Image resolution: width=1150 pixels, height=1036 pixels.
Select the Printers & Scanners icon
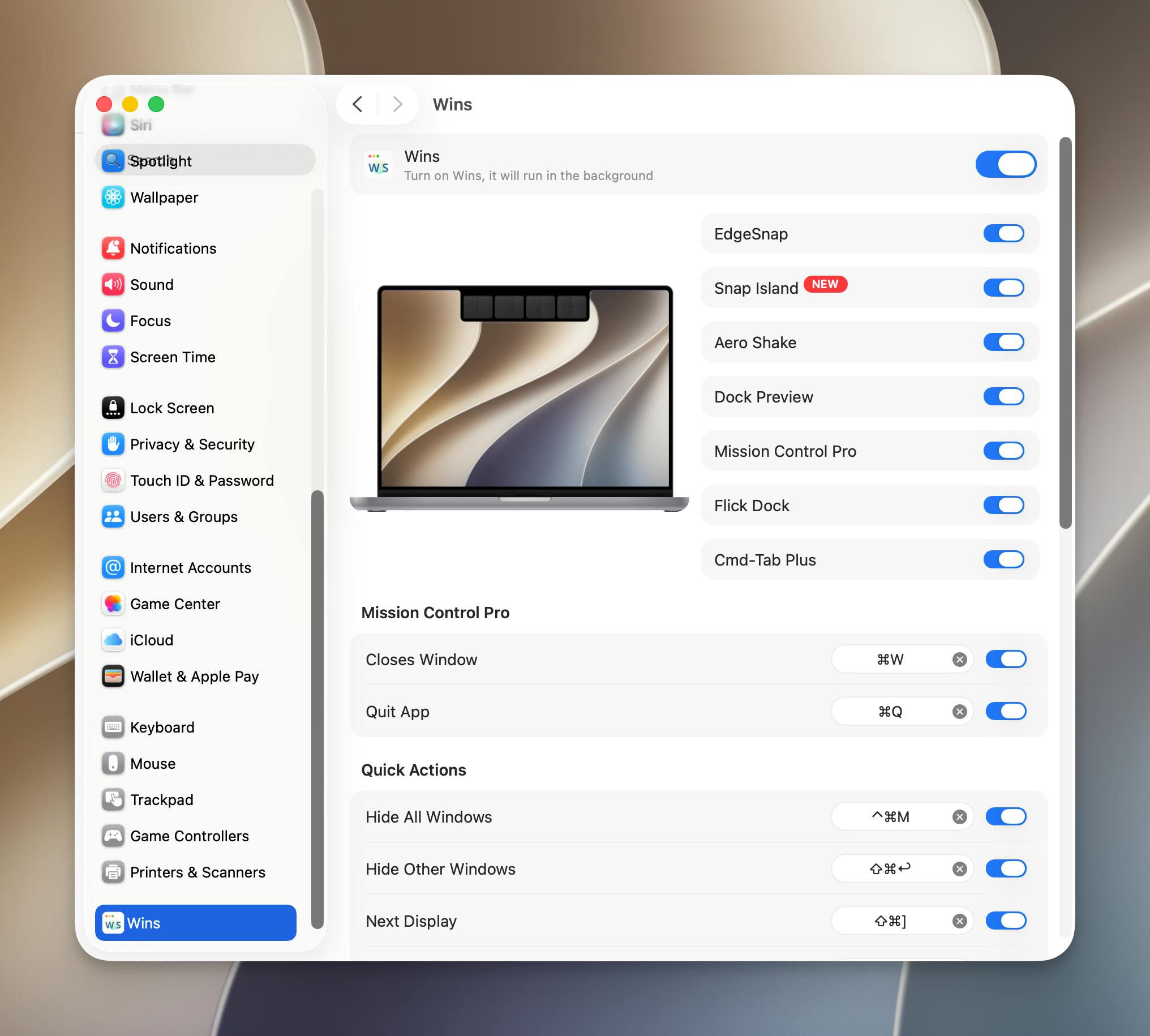[113, 872]
